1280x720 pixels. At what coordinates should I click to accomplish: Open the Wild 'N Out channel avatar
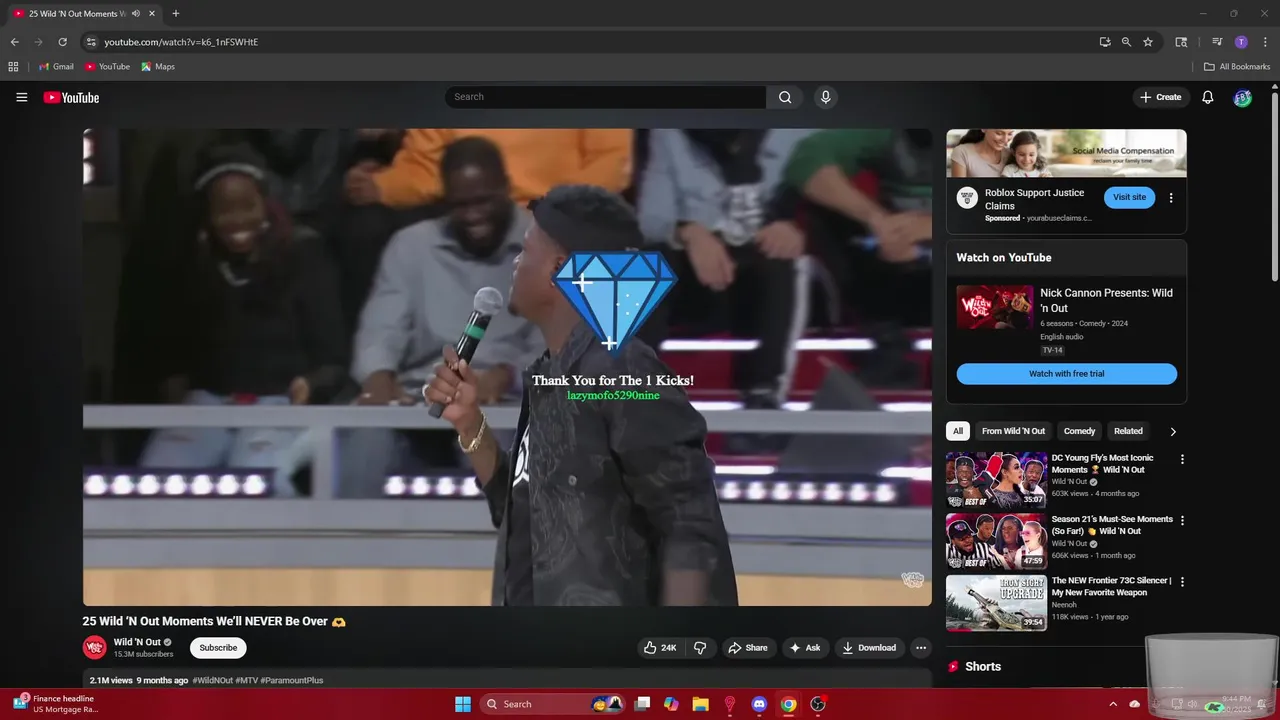point(94,648)
